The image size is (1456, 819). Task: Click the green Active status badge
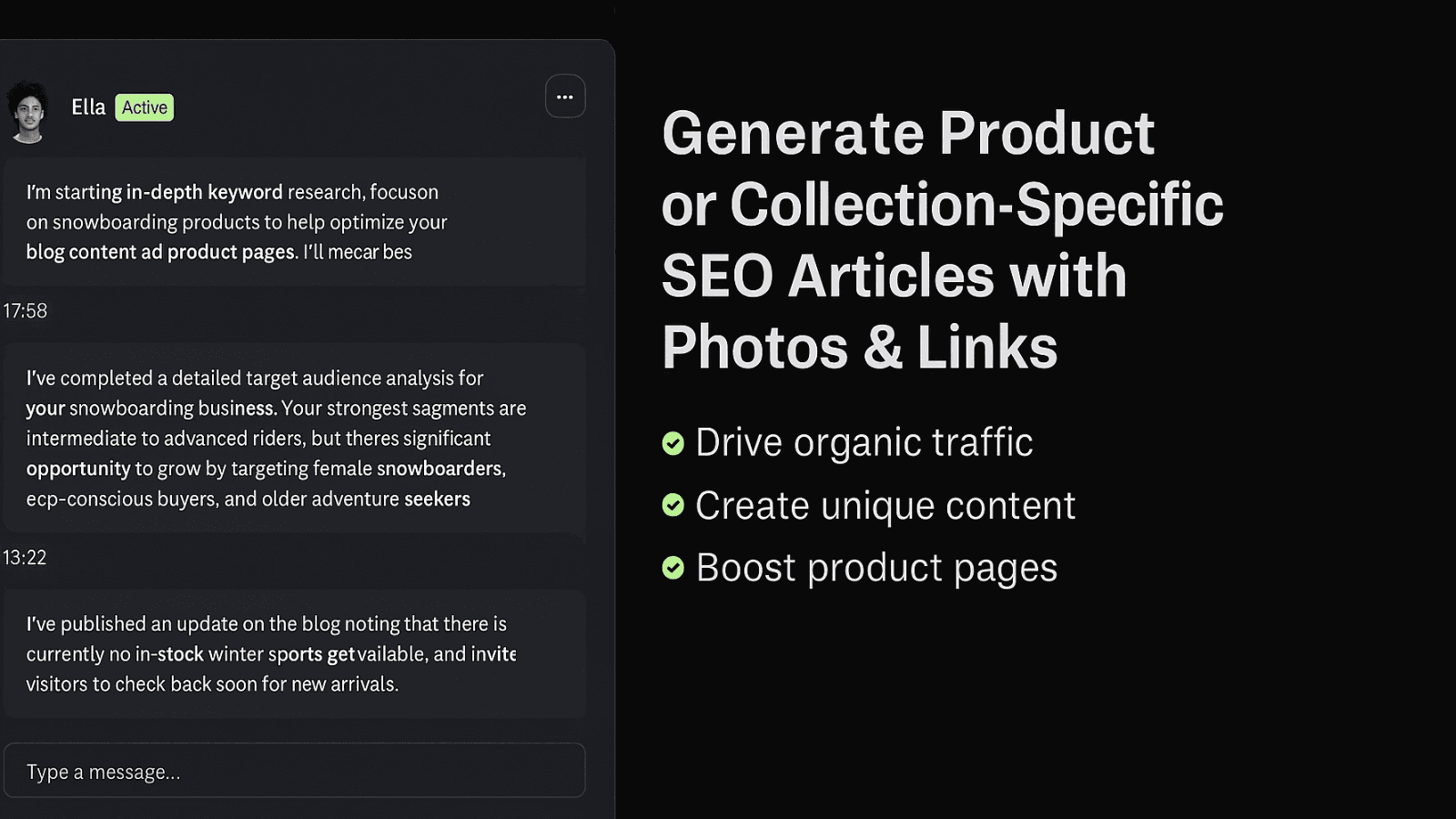(x=145, y=107)
